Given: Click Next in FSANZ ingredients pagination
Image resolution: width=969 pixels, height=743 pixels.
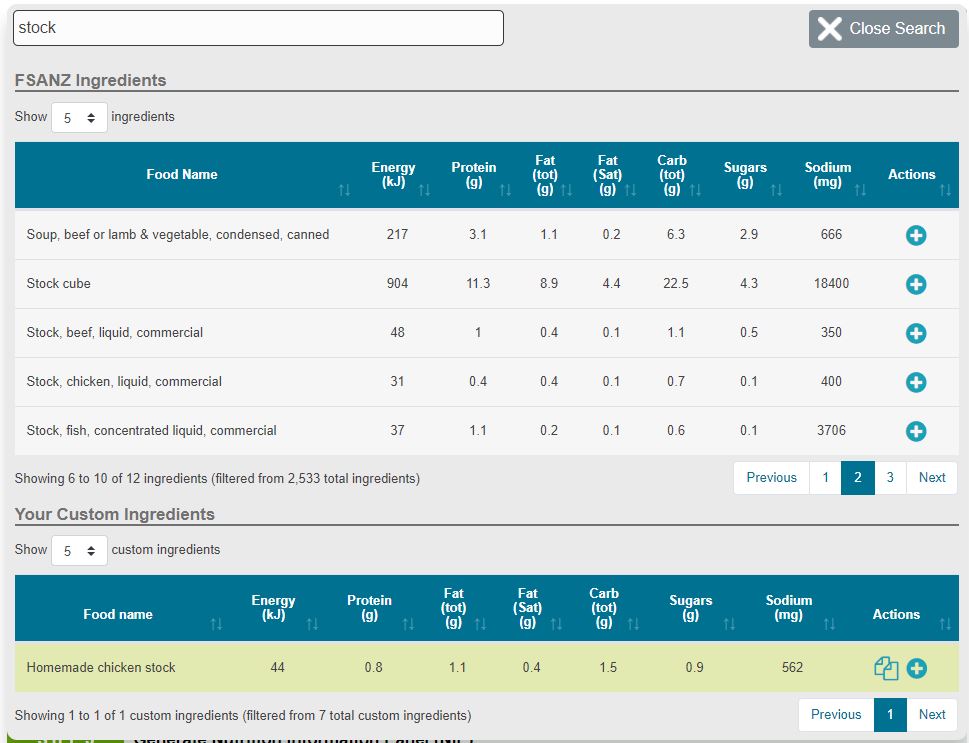Looking at the screenshot, I should pyautogui.click(x=932, y=478).
